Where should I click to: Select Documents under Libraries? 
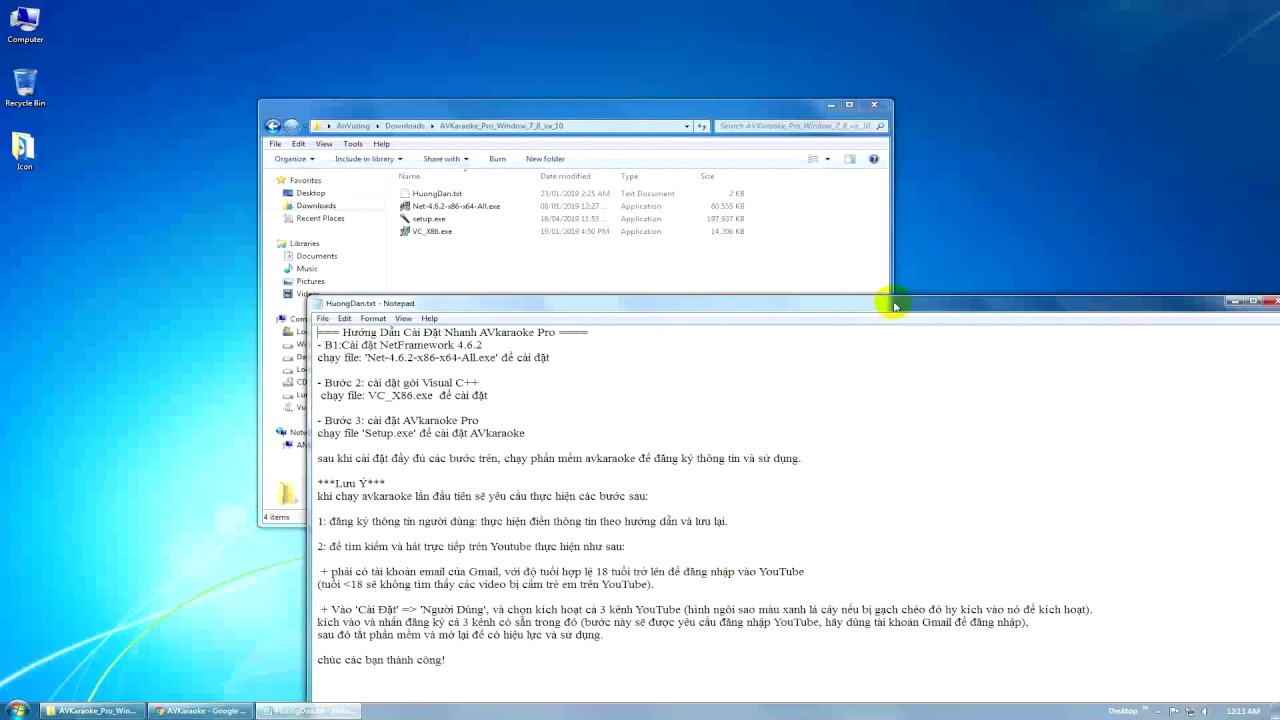click(316, 256)
